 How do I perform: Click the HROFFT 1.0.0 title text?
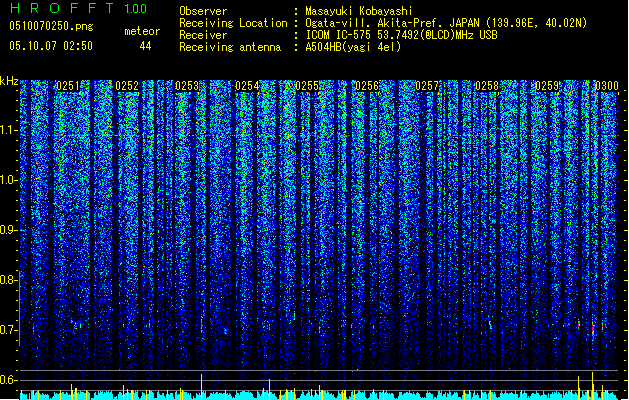(x=79, y=8)
